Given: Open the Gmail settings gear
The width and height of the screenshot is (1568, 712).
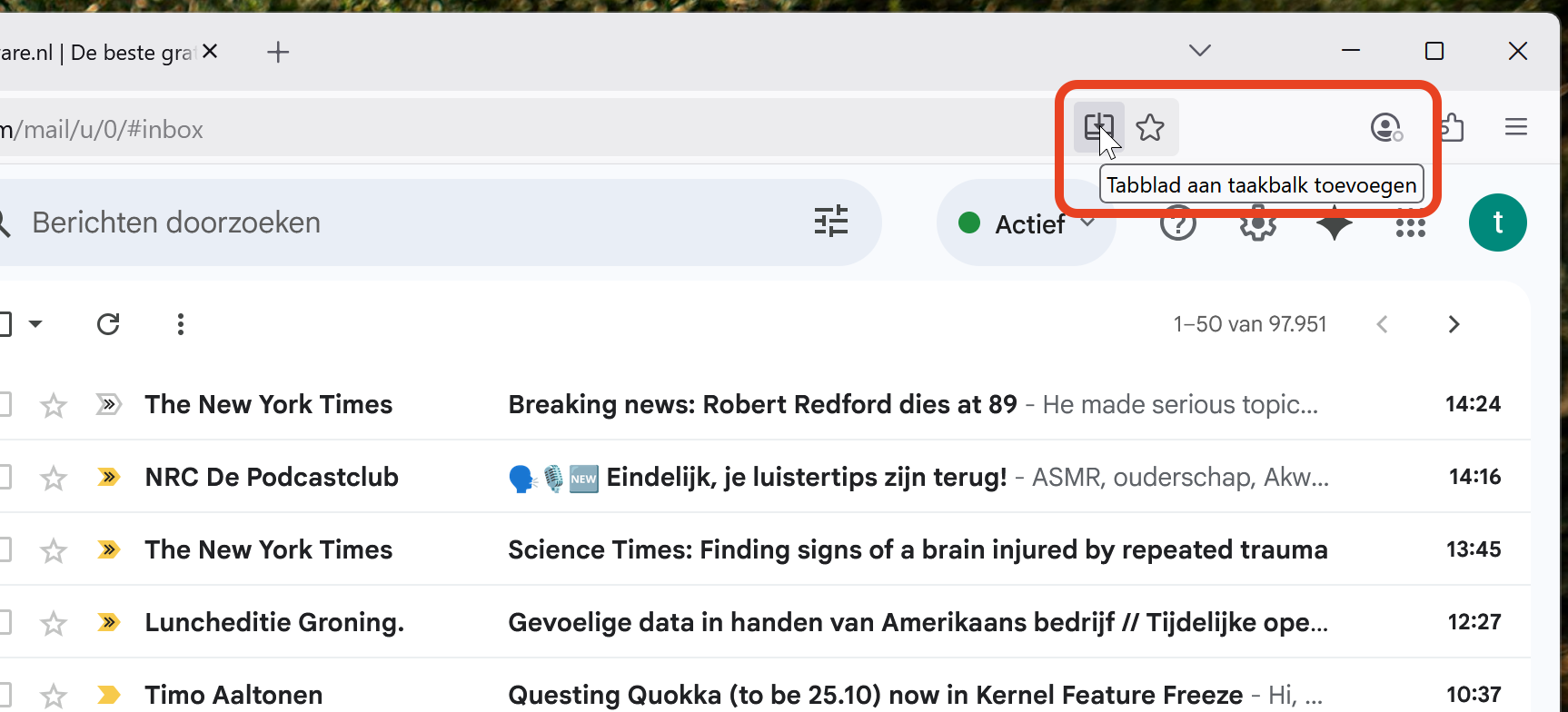Looking at the screenshot, I should (x=1258, y=223).
